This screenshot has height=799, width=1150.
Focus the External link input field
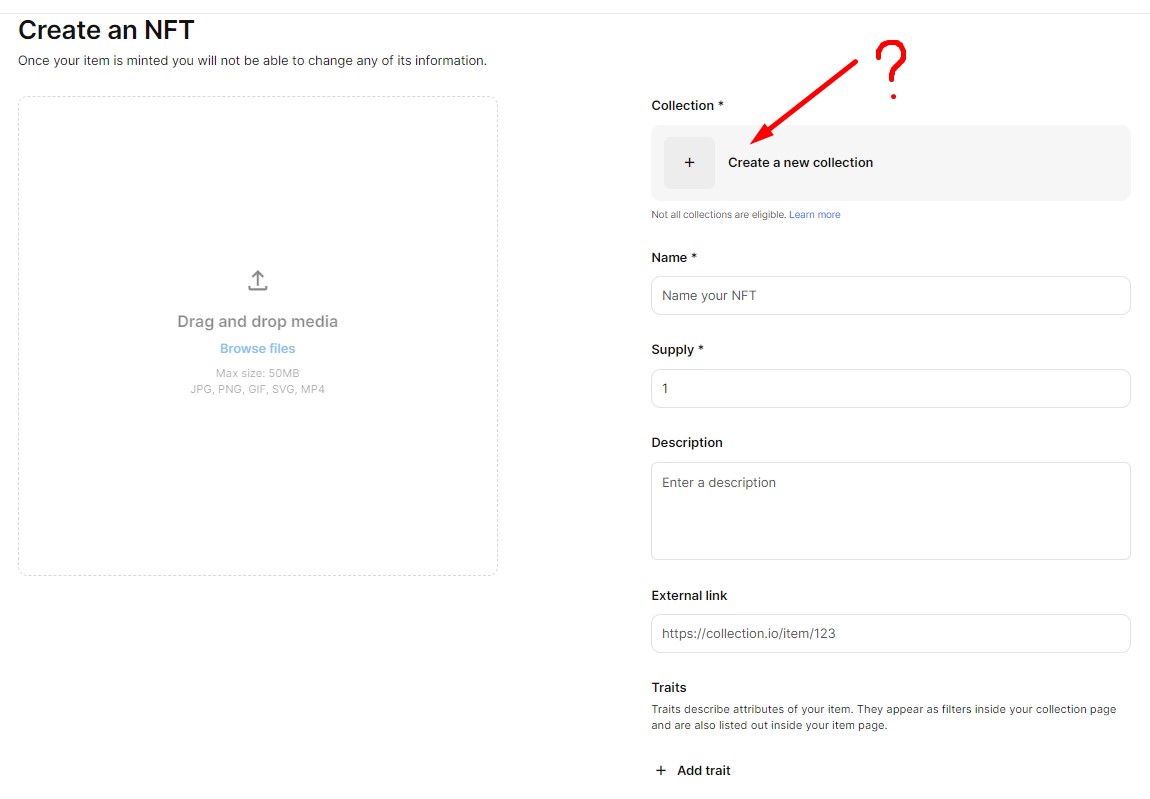click(890, 633)
